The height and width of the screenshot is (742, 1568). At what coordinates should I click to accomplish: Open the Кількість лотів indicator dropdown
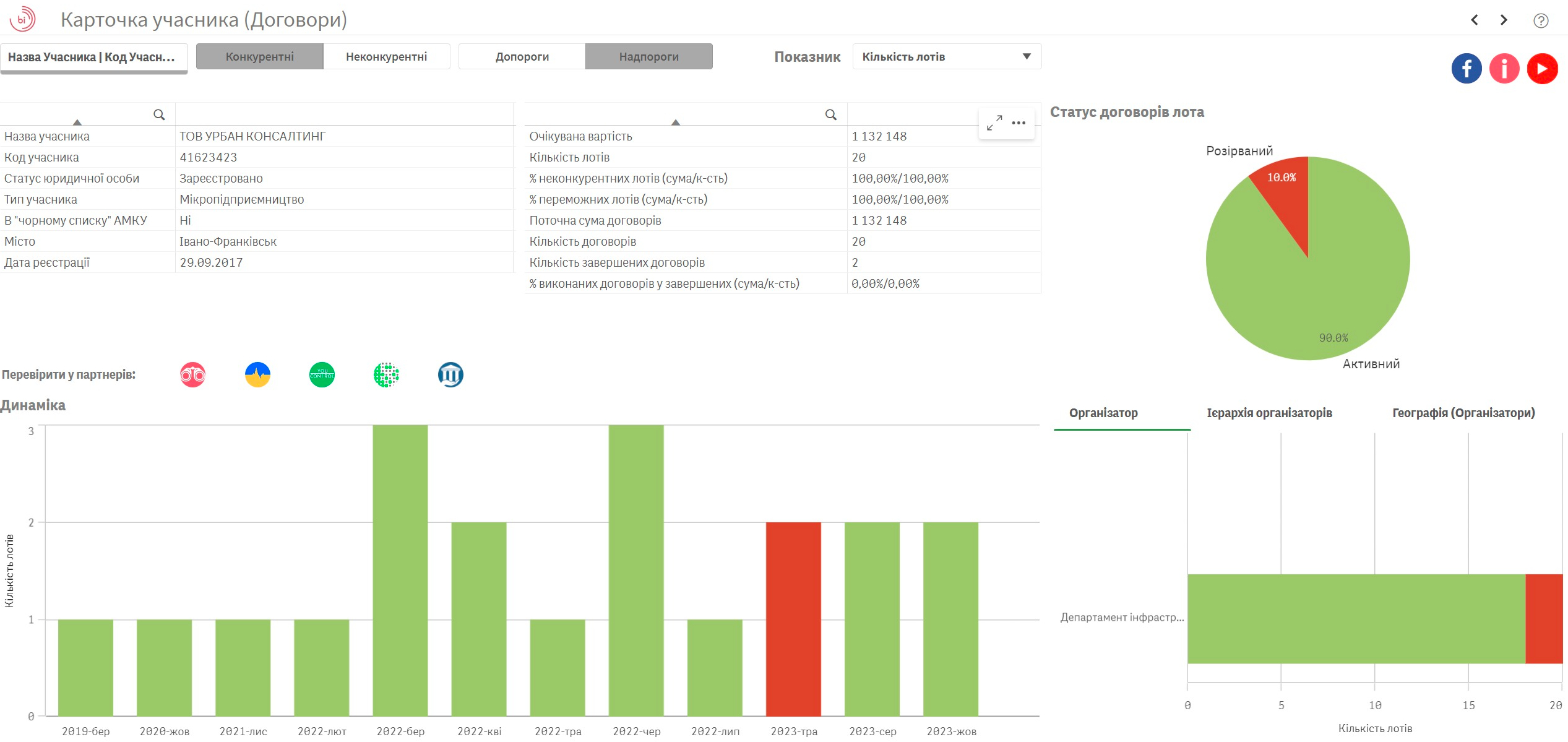tap(946, 56)
